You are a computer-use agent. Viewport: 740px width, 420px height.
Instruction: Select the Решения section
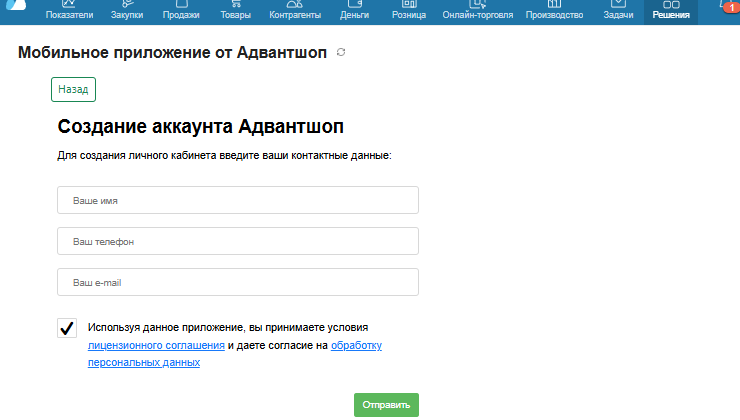[671, 11]
